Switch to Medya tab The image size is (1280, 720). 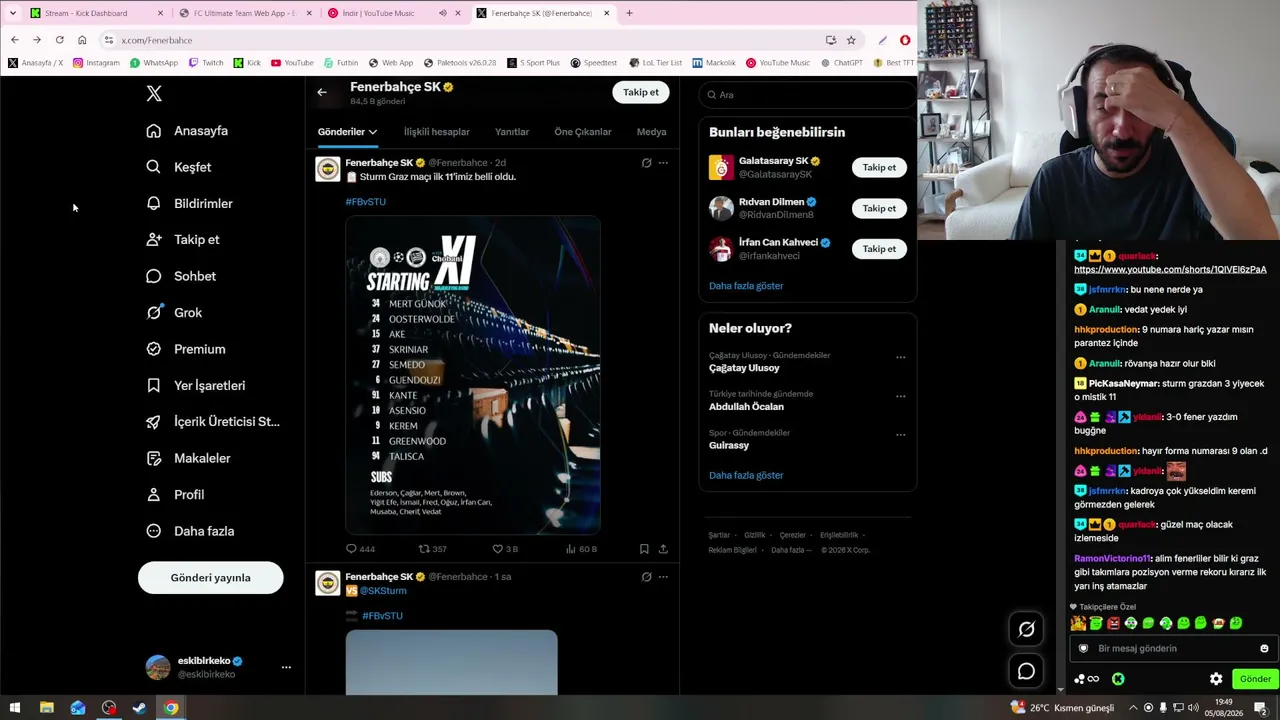[652, 132]
